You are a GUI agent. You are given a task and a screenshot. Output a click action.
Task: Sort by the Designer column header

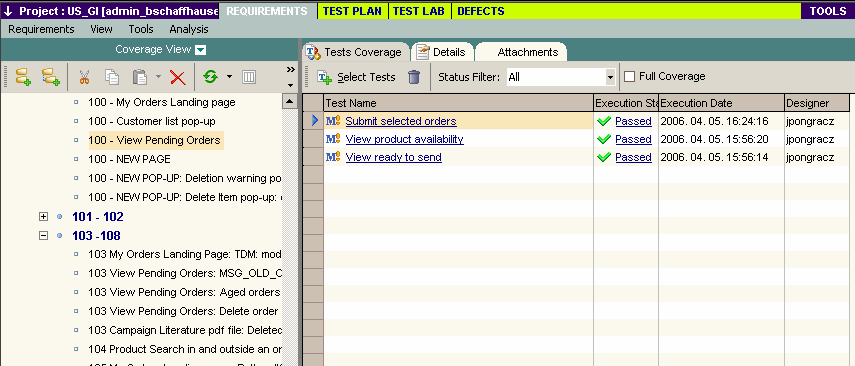coord(817,103)
